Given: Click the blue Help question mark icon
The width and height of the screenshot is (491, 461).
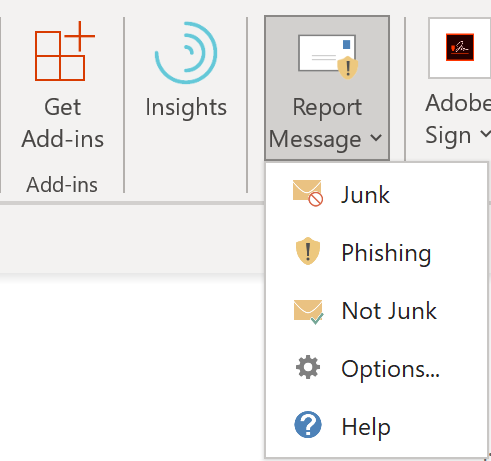Looking at the screenshot, I should point(308,424).
